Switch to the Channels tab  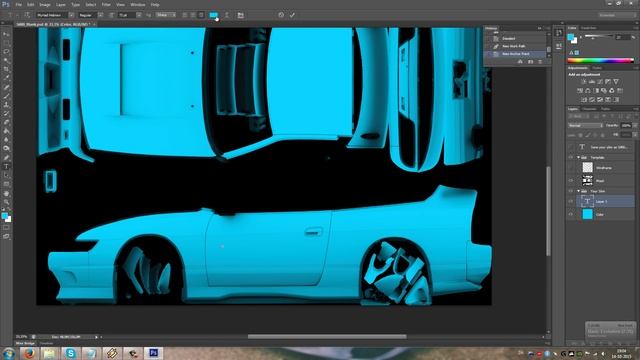click(589, 109)
